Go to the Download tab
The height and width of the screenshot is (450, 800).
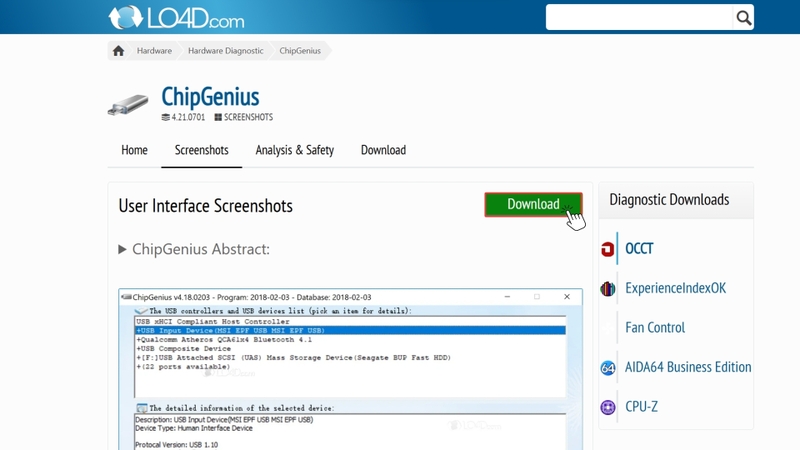(x=383, y=150)
